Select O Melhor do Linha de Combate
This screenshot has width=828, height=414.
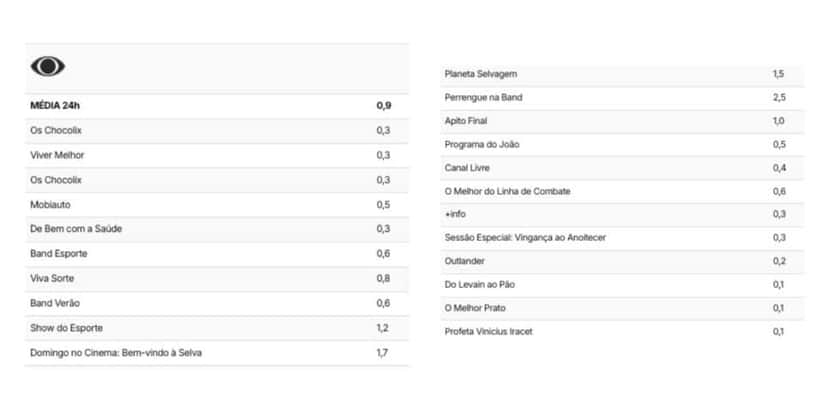point(623,191)
